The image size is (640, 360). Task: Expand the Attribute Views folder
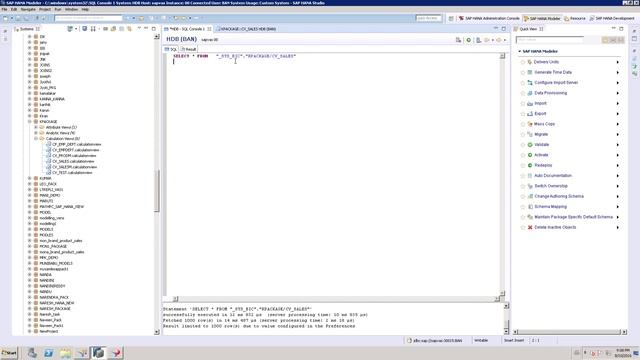36,127
